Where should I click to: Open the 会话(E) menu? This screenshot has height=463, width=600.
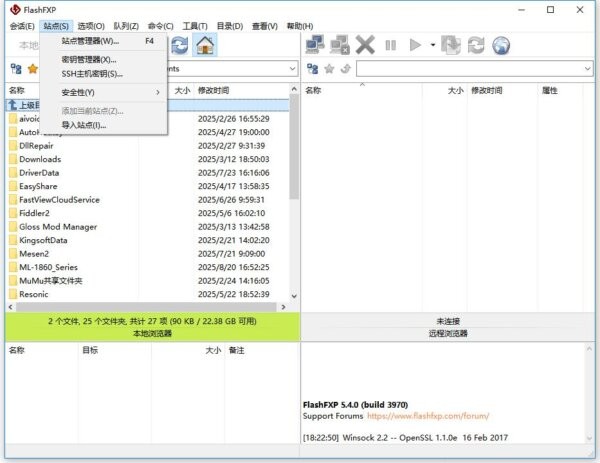tap(22, 26)
